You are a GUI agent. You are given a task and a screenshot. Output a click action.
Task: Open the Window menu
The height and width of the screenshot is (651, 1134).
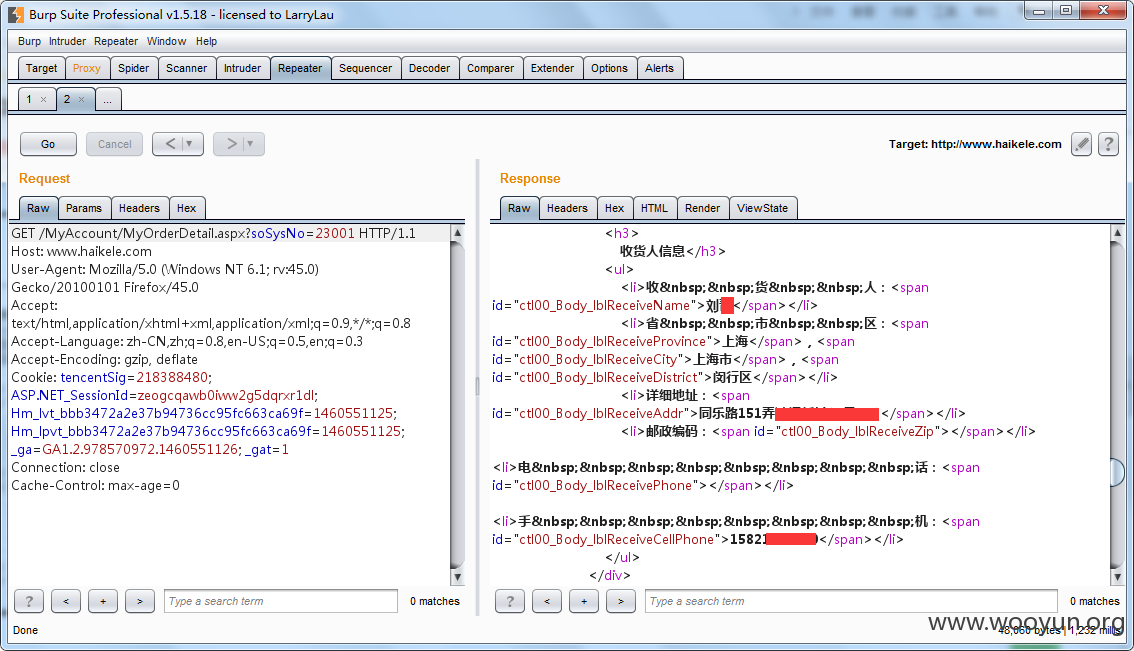click(x=166, y=41)
